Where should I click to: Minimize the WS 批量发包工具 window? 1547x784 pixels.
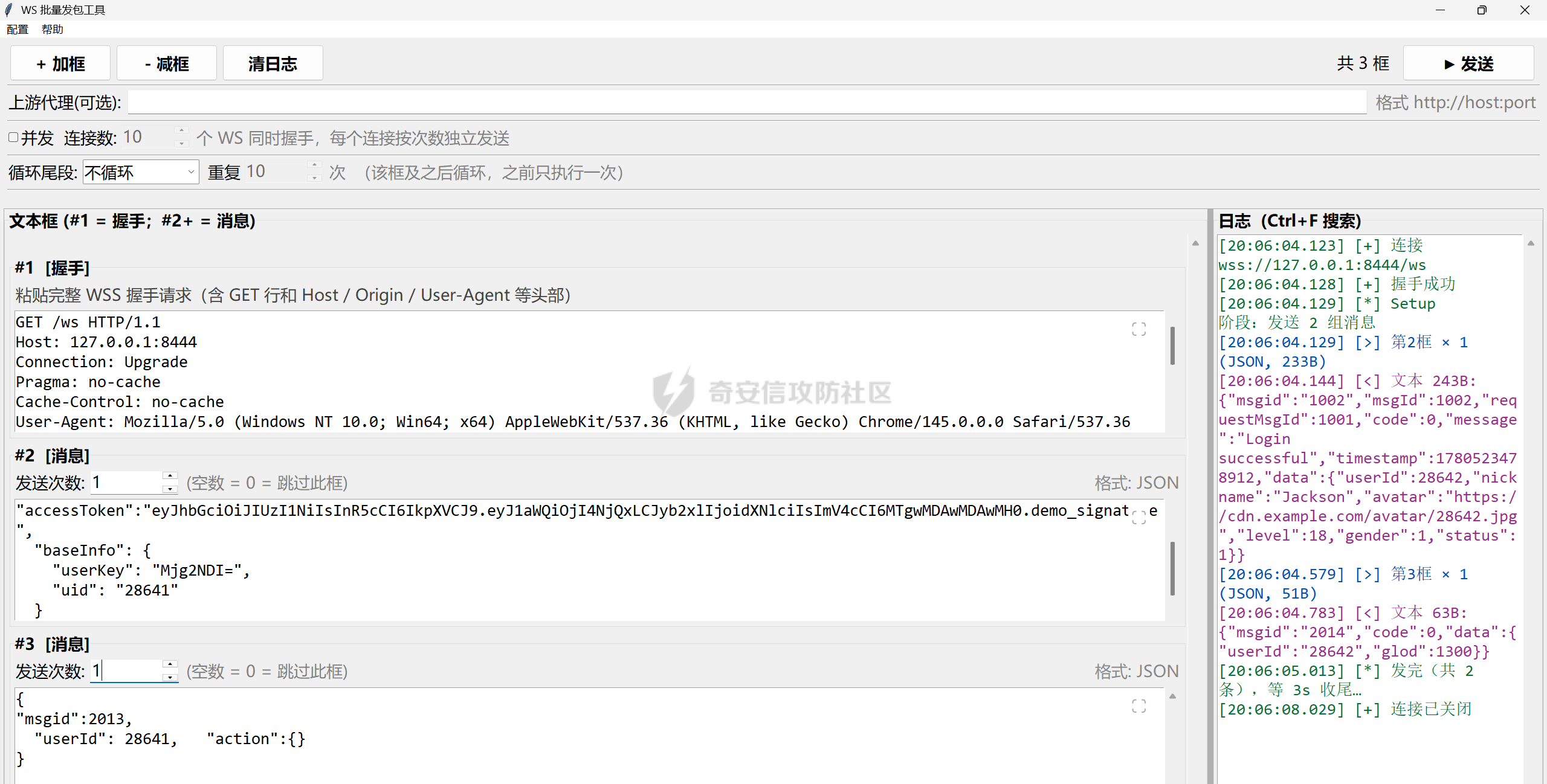[1440, 10]
